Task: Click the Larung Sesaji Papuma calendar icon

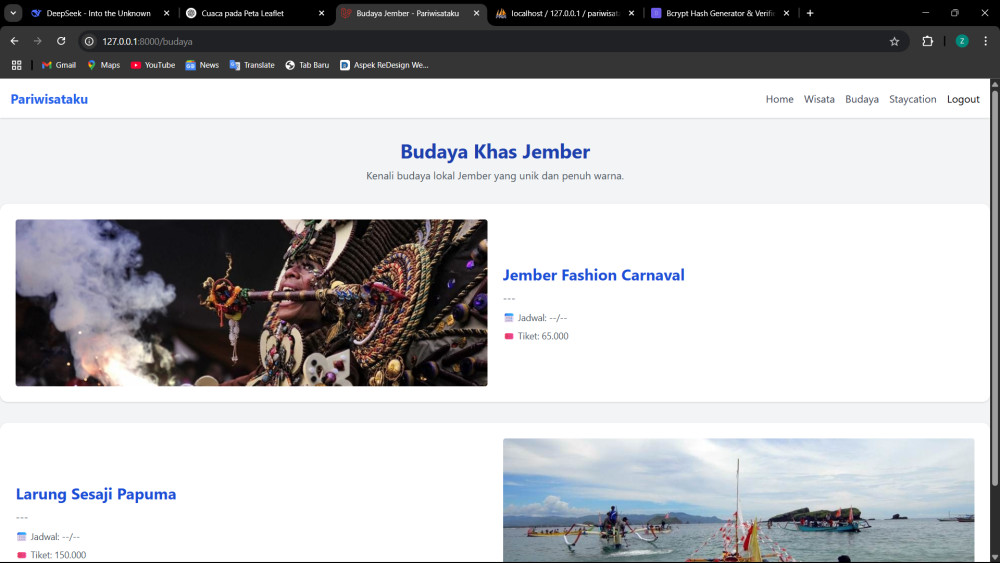Action: coord(21,537)
